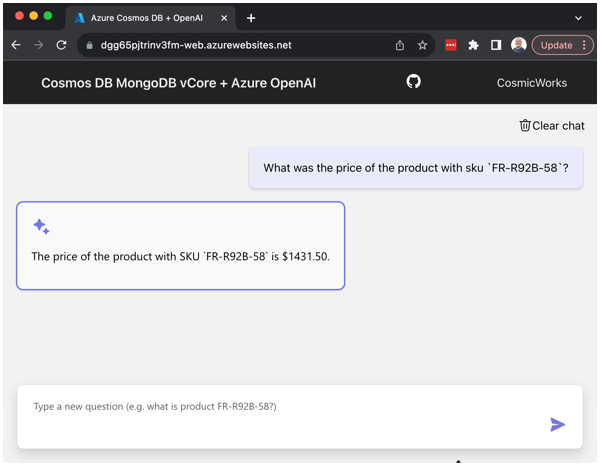Click the user question message bubble
The height and width of the screenshot is (466, 600).
[416, 168]
